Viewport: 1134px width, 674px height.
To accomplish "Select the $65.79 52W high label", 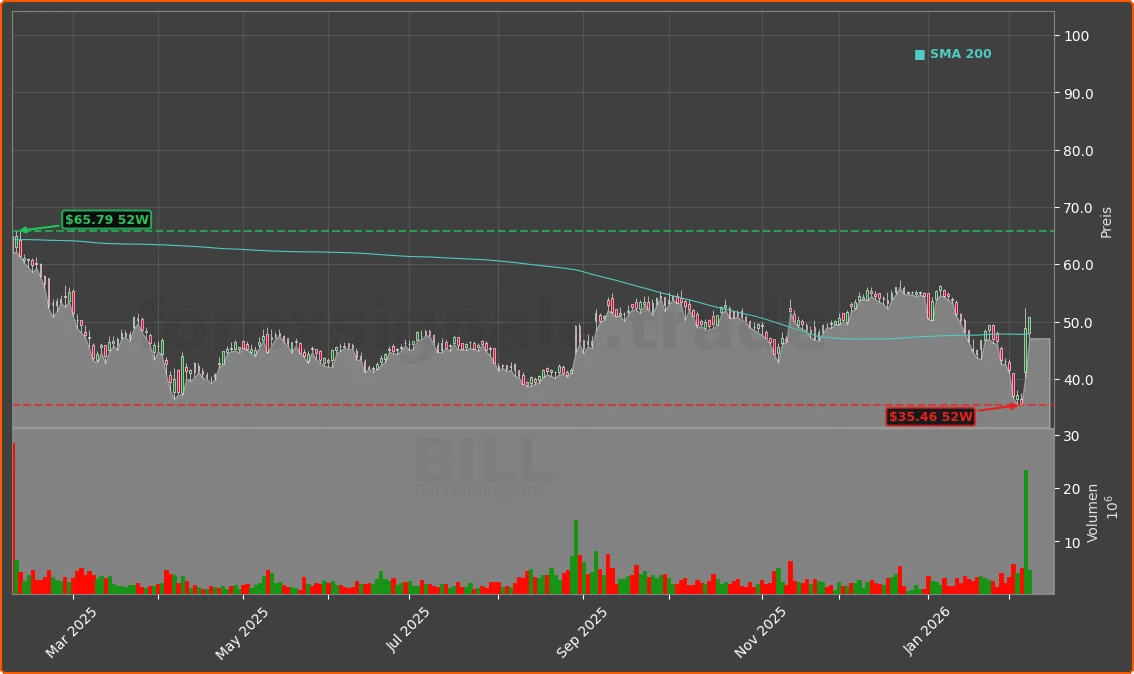I will (x=106, y=220).
